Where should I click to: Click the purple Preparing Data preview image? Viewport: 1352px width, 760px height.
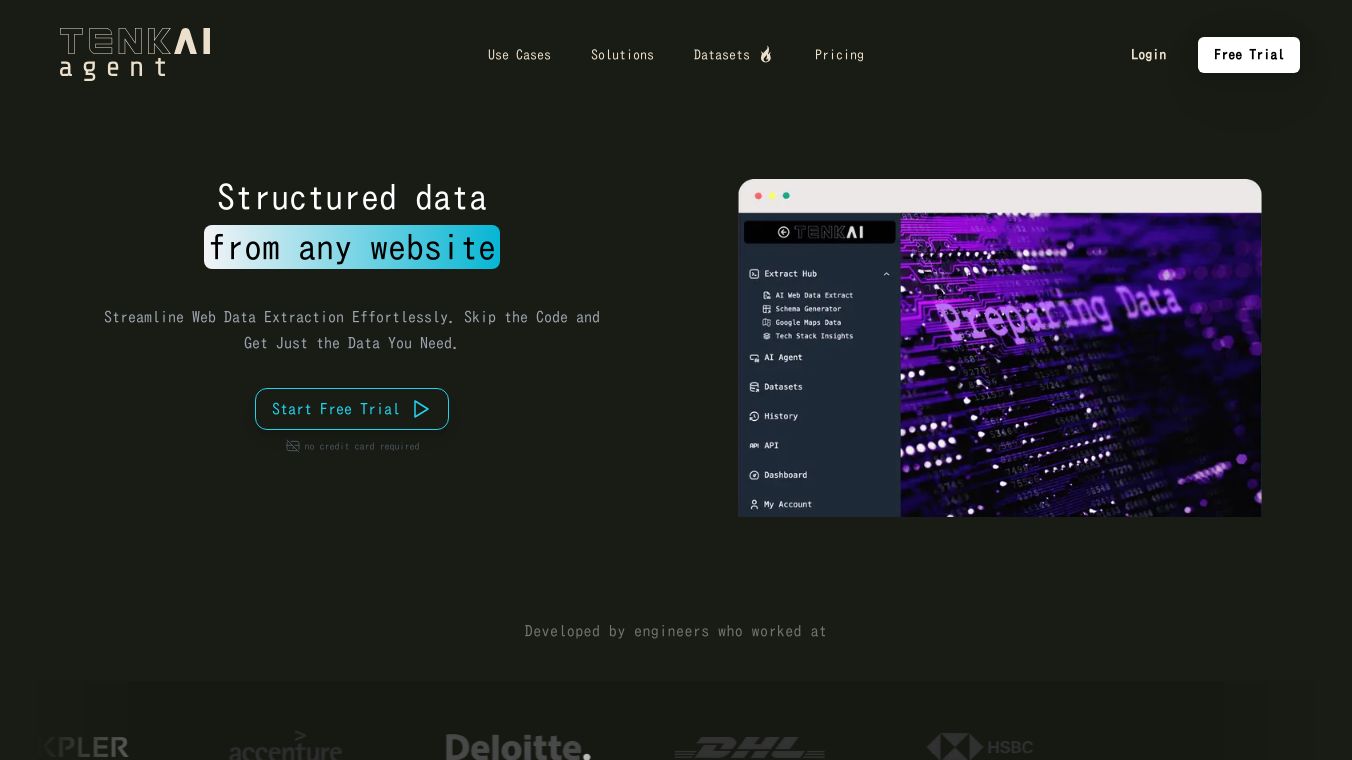(x=1081, y=365)
